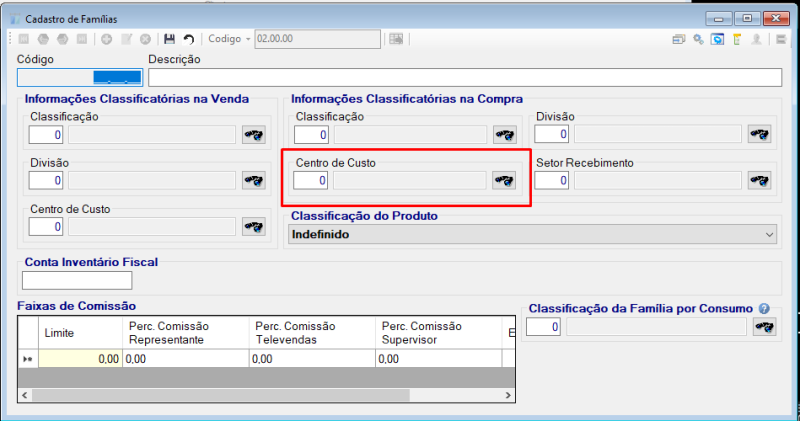Click Divisão code field under Compra
Viewport: 800px width, 421px height.
pos(552,134)
